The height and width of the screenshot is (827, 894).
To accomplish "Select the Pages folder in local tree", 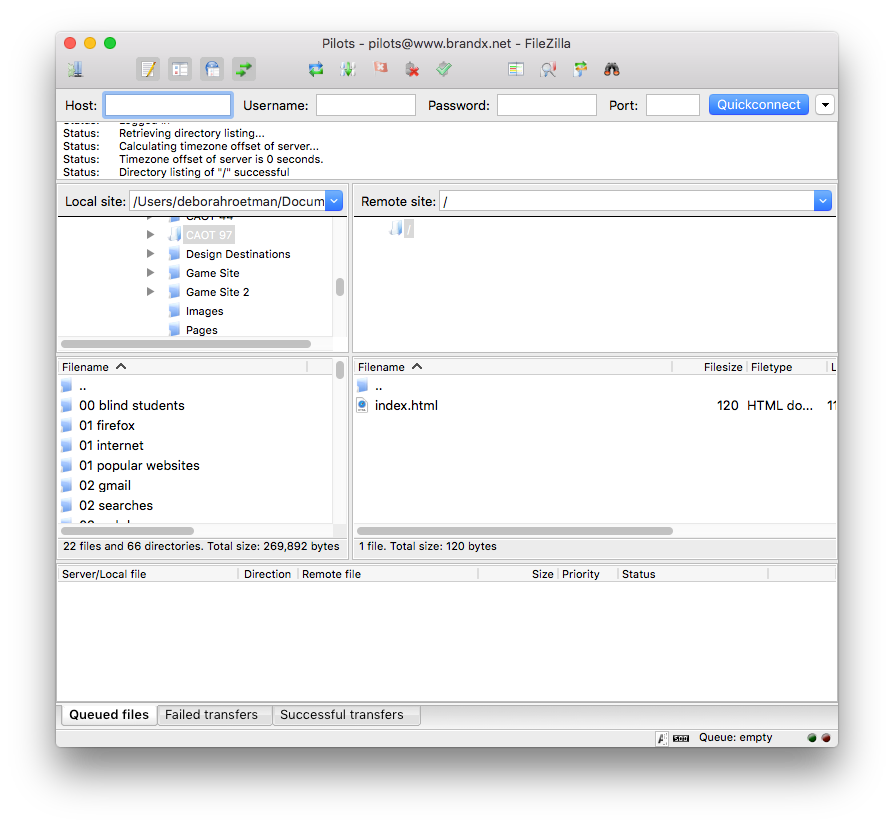I will tap(201, 330).
